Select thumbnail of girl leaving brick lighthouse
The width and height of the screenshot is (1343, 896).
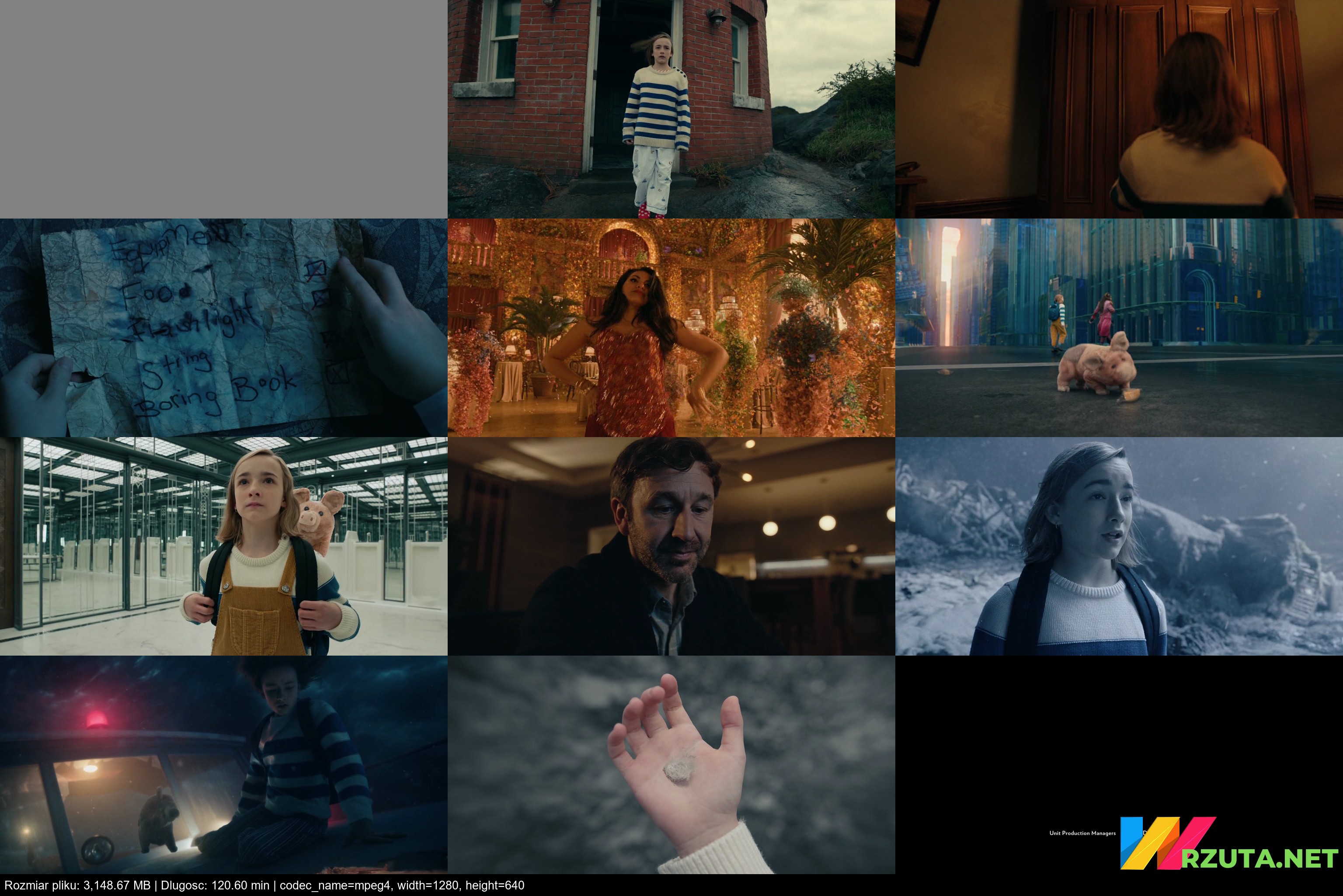(671, 108)
